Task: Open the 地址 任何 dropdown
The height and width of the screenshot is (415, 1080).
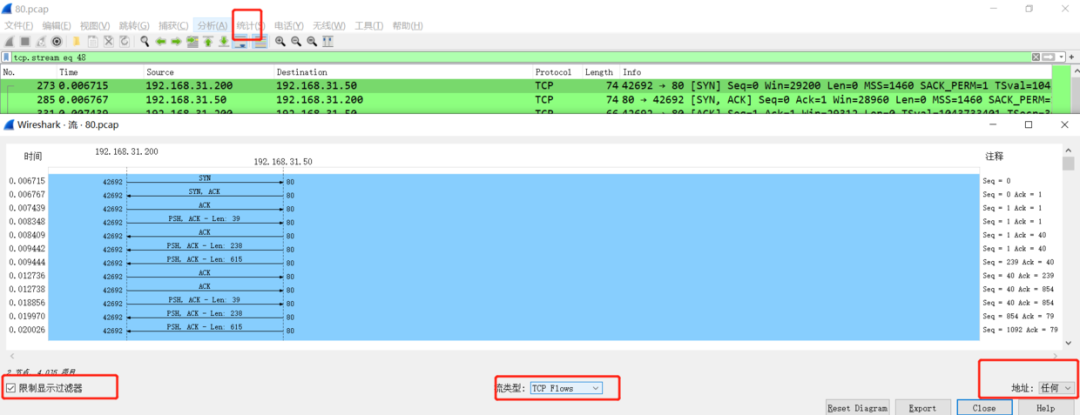Action: tap(1057, 389)
